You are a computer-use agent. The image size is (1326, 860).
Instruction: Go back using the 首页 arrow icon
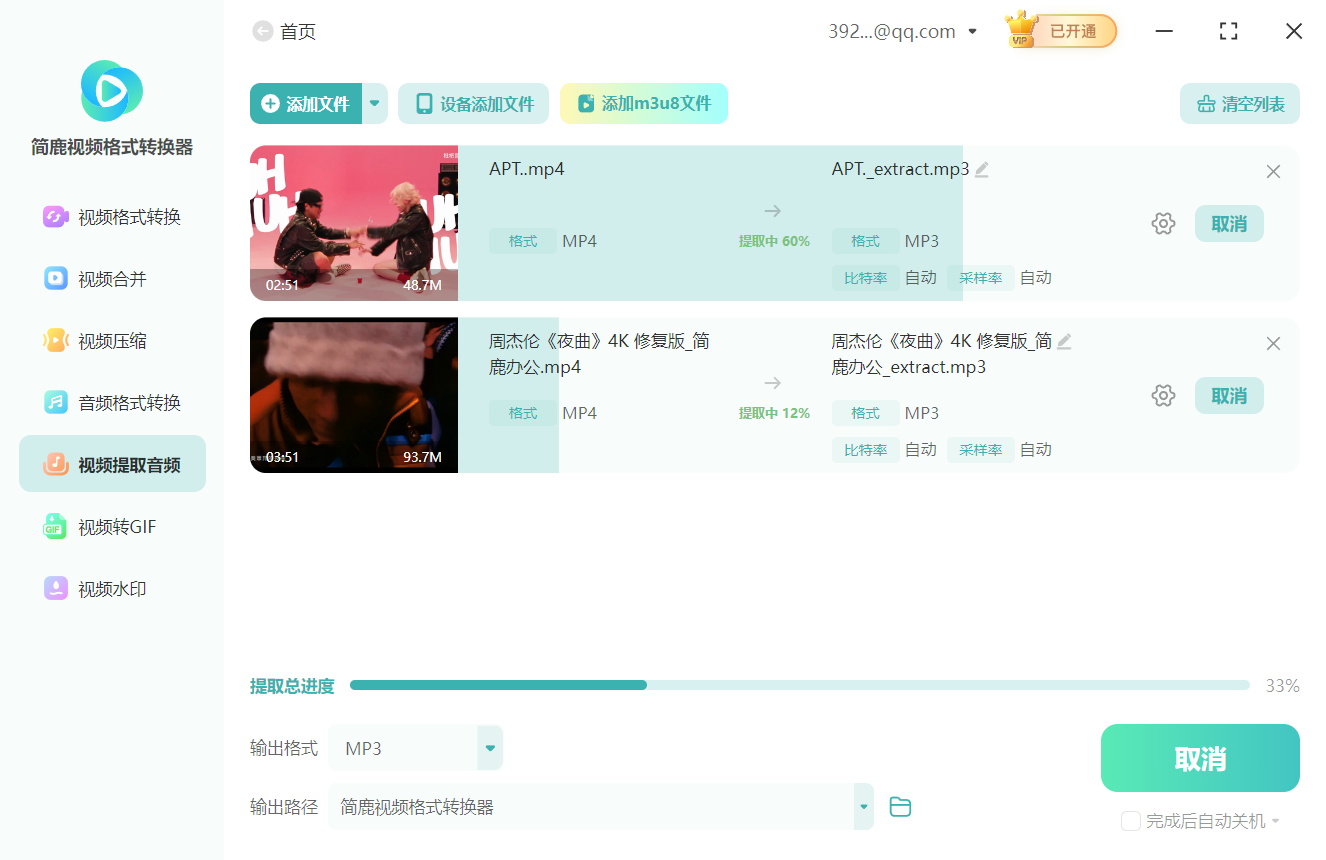point(263,32)
